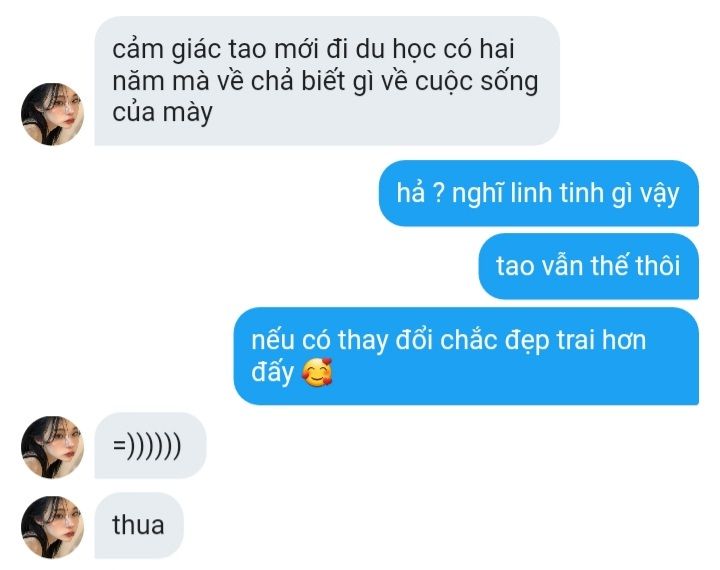This screenshot has width=720, height=570.
Task: Click the word "thôi" in the blue bubble
Action: pyautogui.click(x=658, y=266)
